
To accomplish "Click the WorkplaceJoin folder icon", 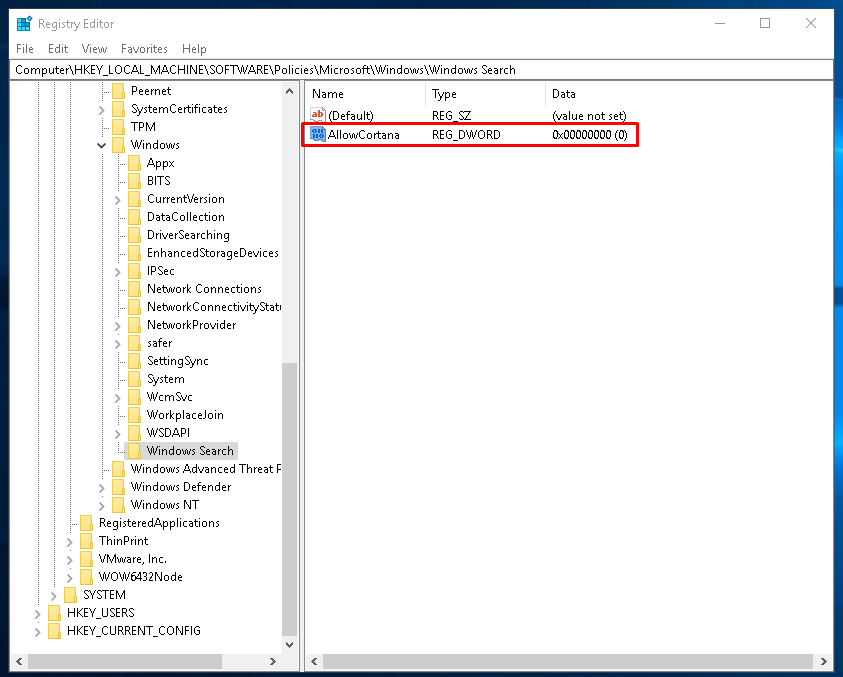I will 134,415.
